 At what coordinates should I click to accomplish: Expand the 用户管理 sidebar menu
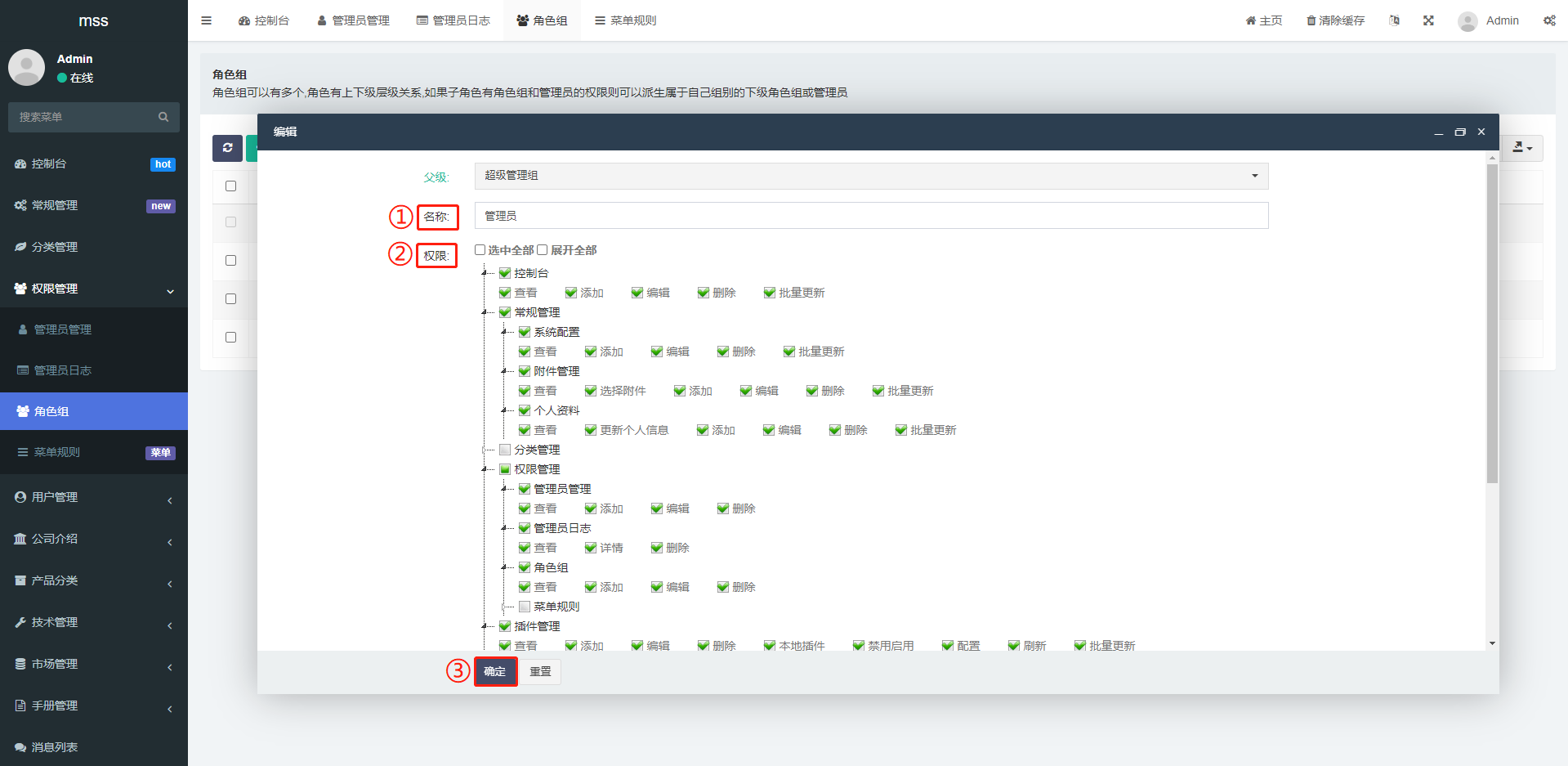coord(94,497)
